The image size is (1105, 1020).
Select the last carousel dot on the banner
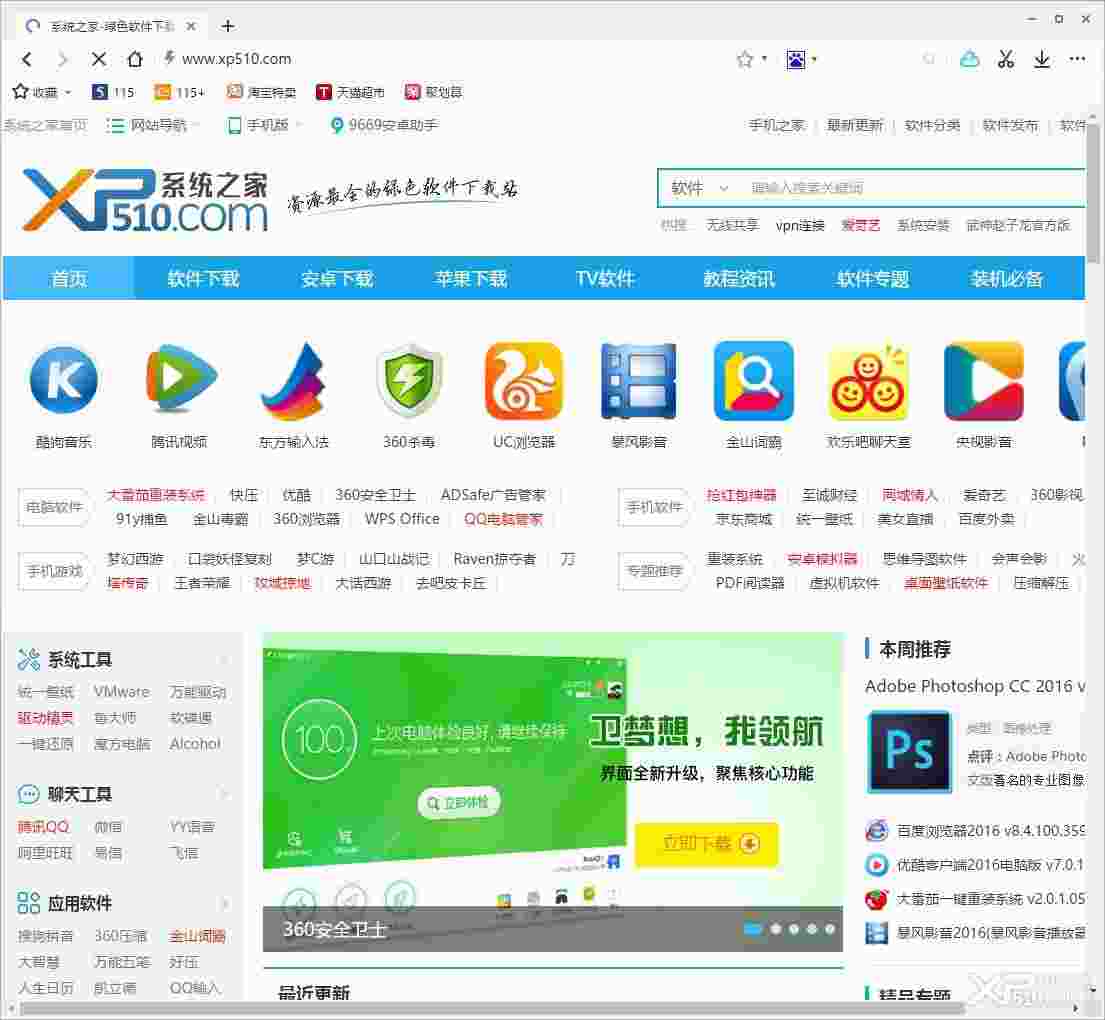click(830, 930)
